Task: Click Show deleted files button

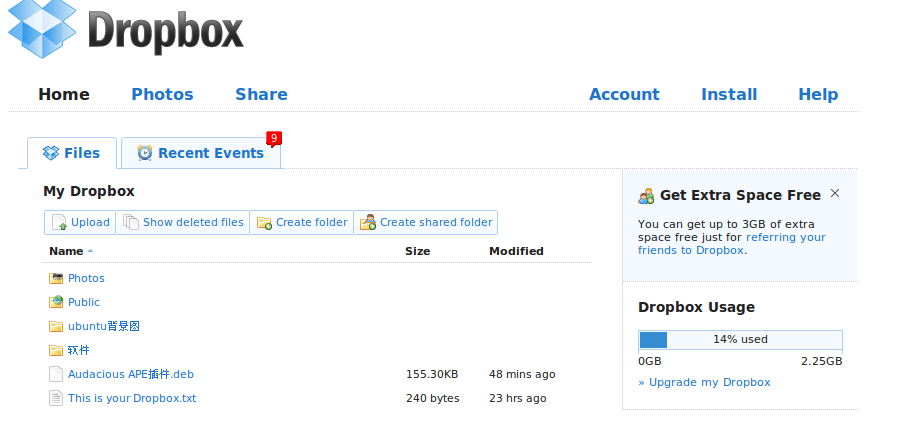Action: point(183,223)
